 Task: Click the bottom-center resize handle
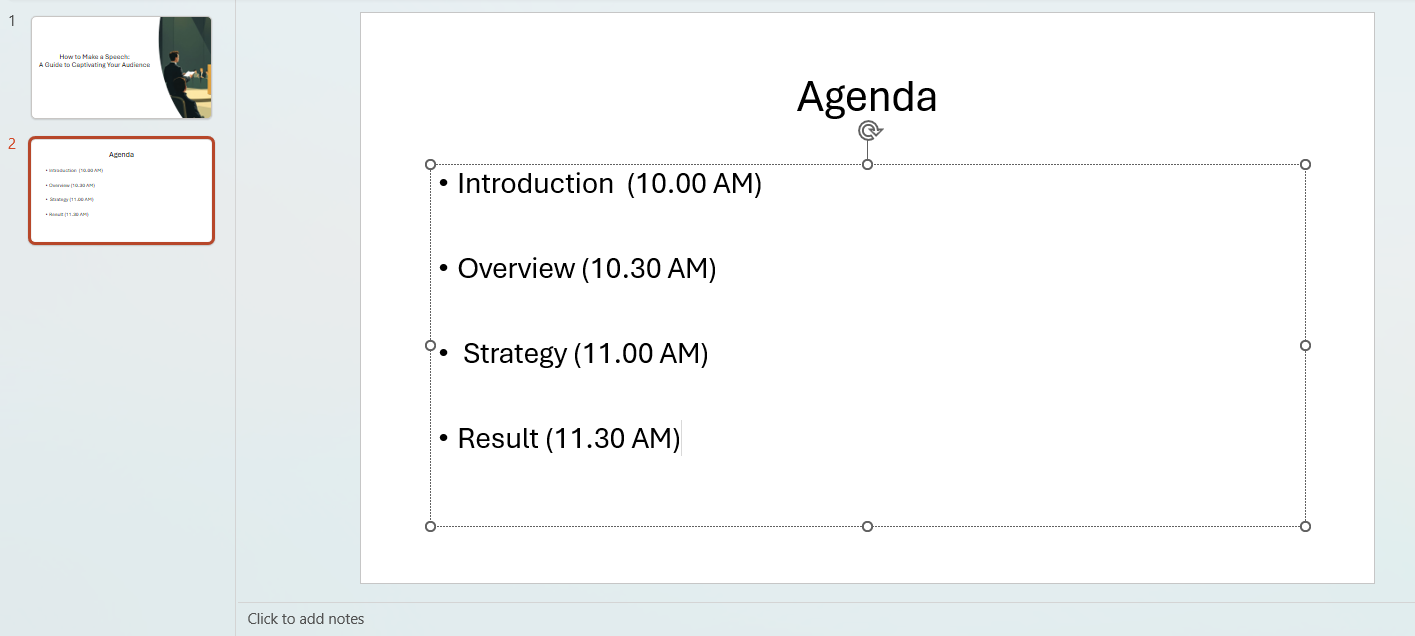tap(868, 524)
